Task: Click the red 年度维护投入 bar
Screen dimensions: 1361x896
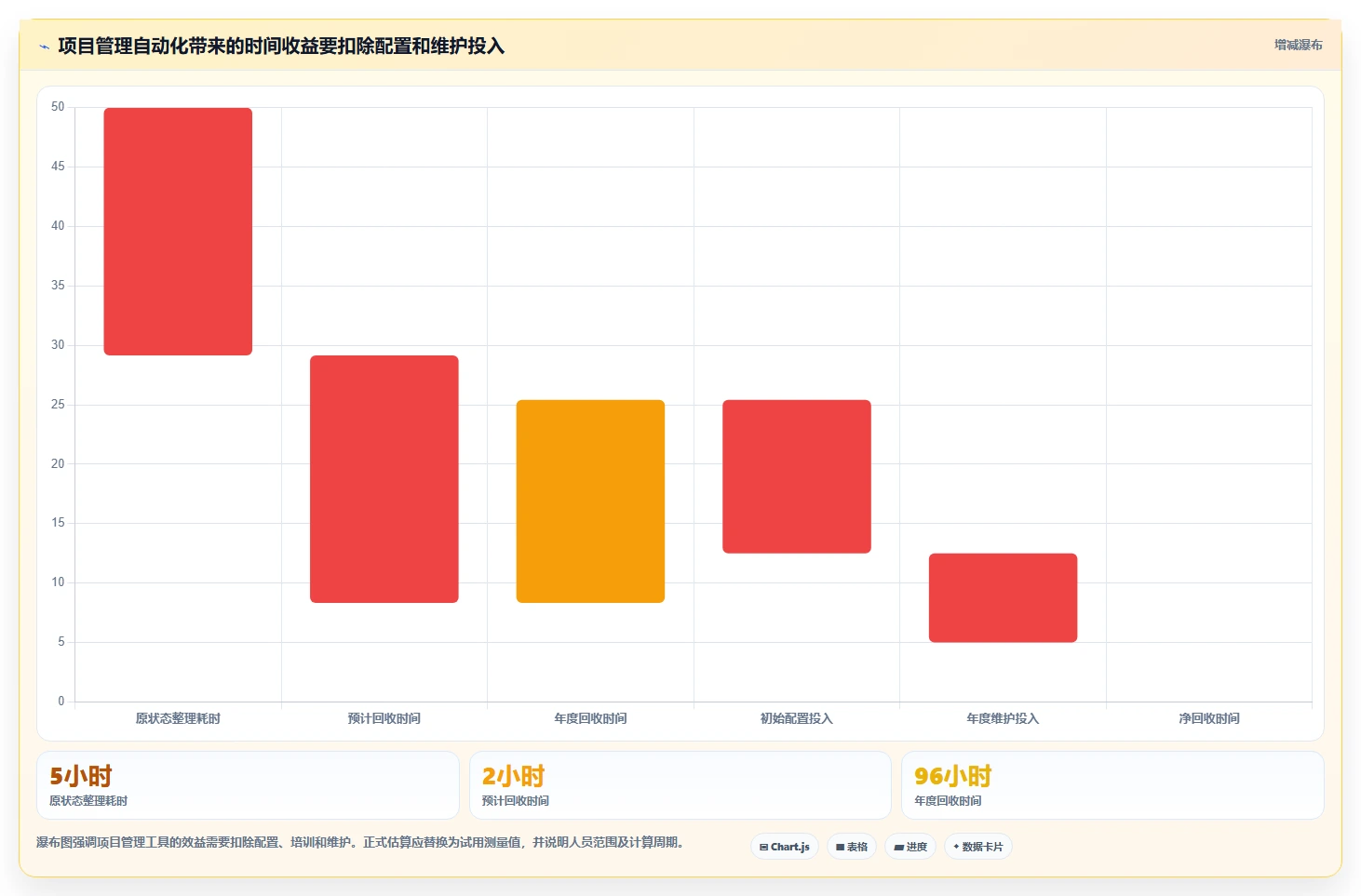Action: point(1003,598)
